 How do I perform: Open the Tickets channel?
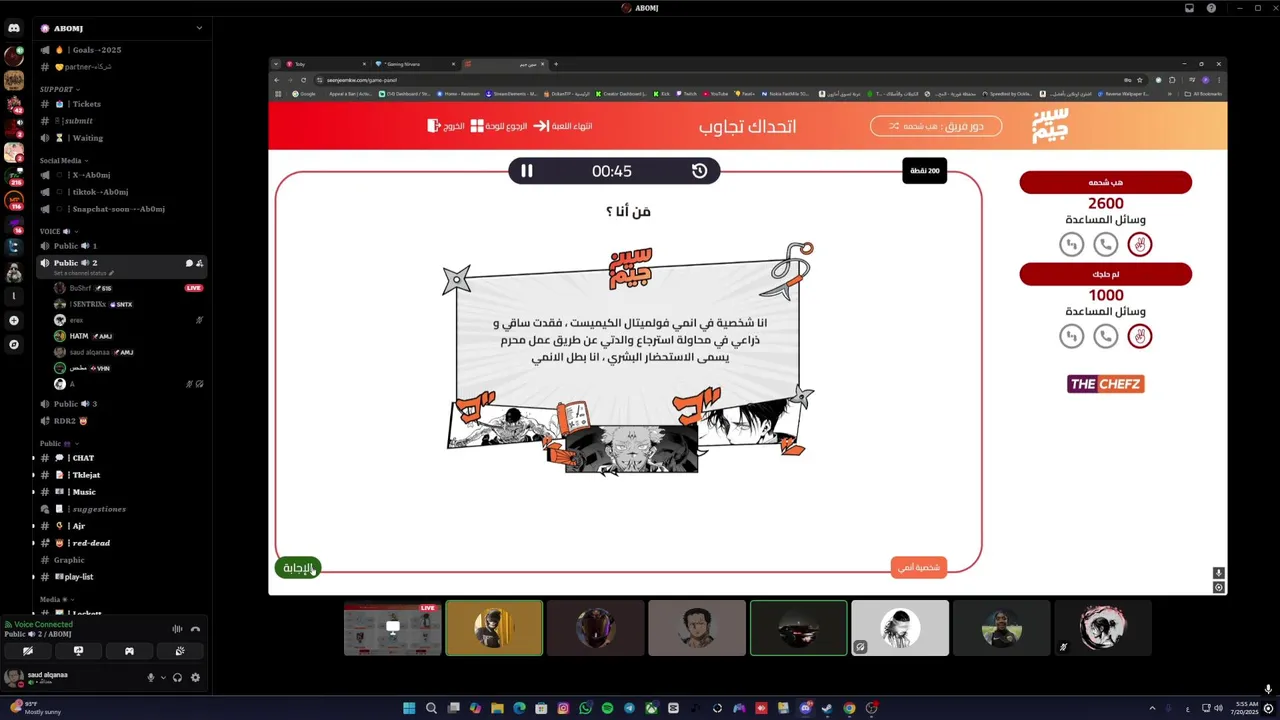[120, 104]
